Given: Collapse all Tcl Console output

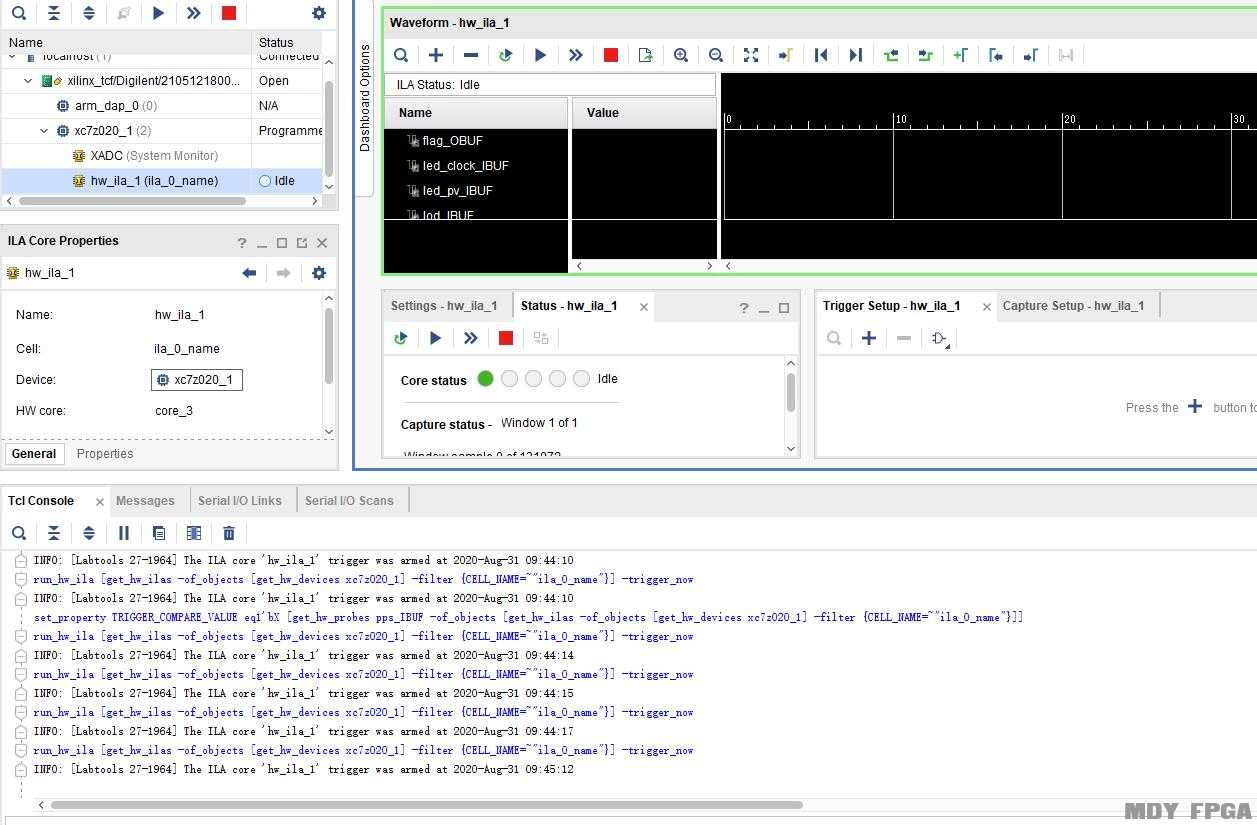Looking at the screenshot, I should click(x=54, y=533).
